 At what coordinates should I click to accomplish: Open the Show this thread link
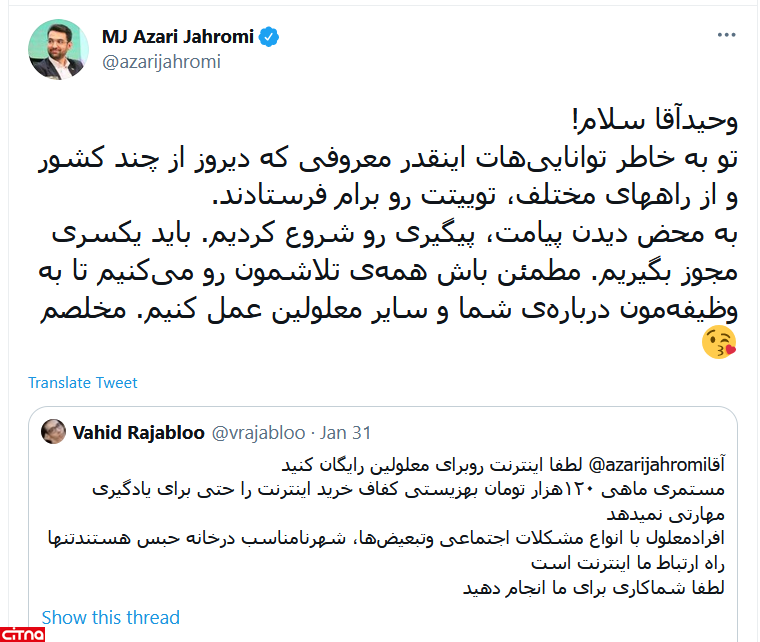pyautogui.click(x=111, y=617)
